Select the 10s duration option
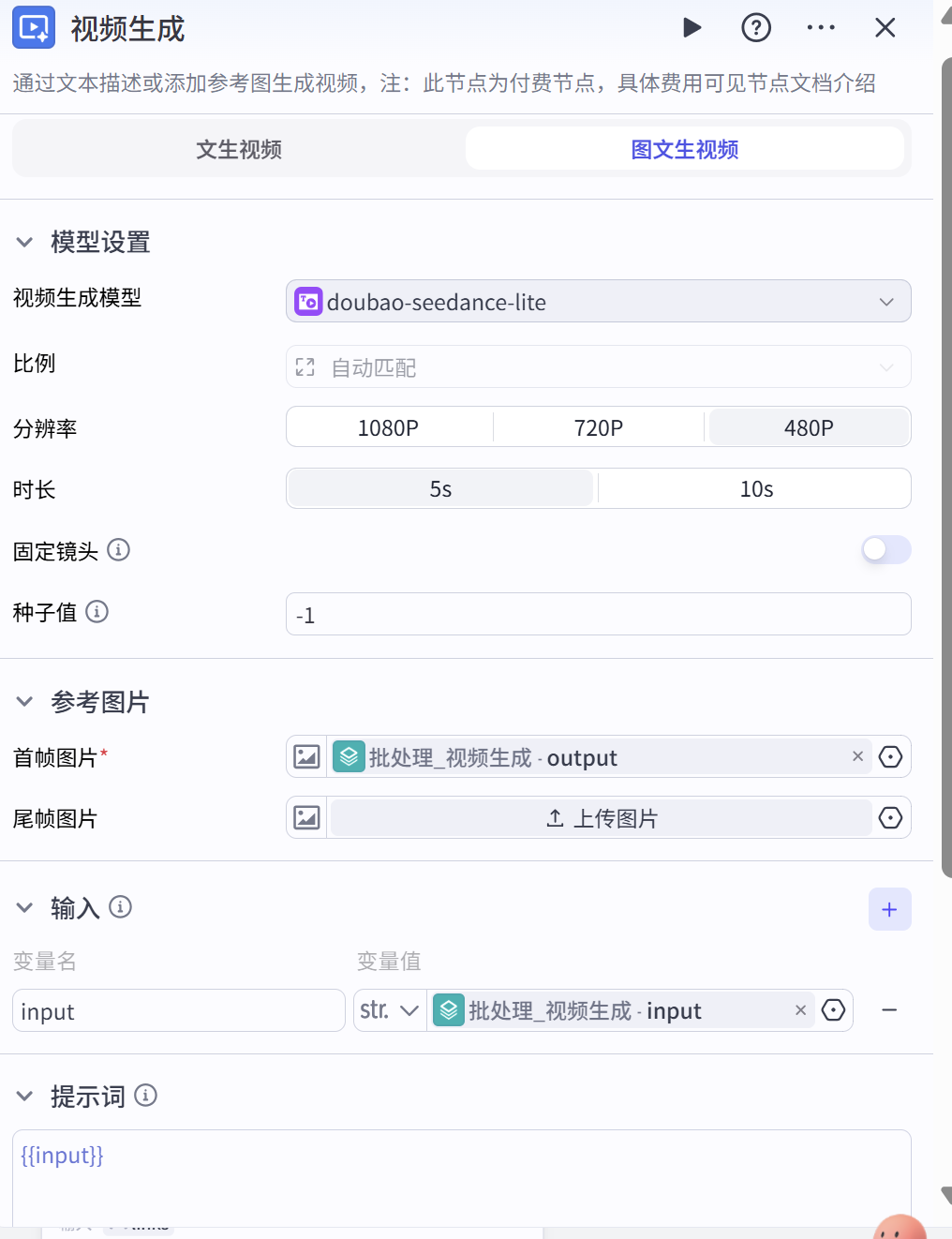This screenshot has width=952, height=1239. click(756, 488)
